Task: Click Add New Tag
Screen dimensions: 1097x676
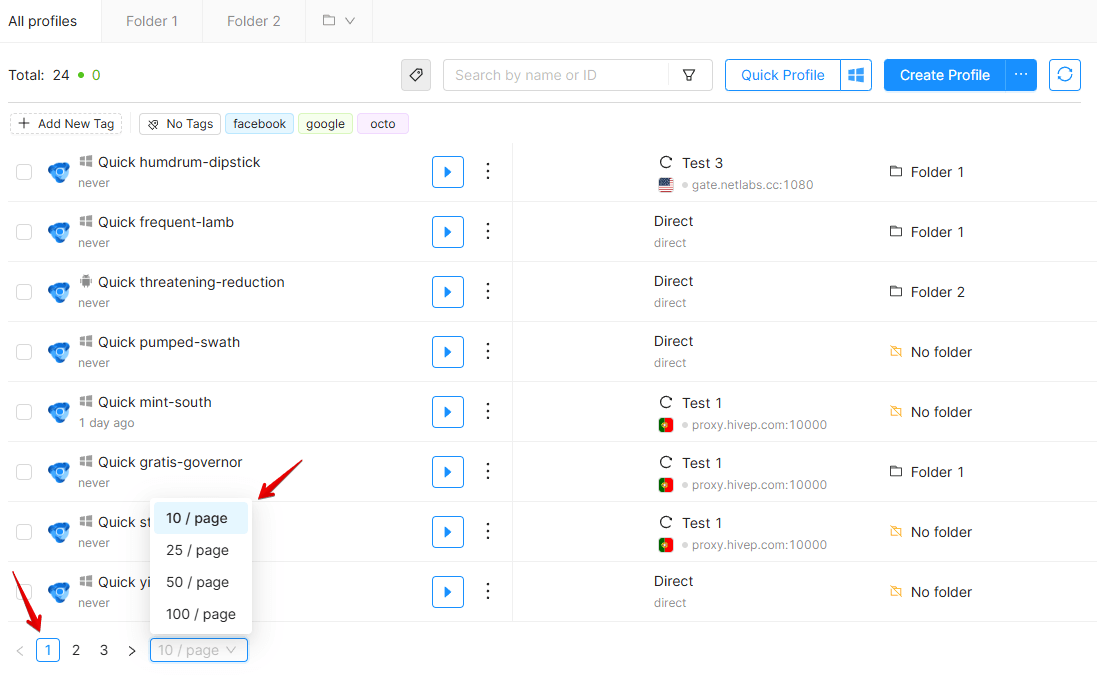Action: click(x=66, y=124)
